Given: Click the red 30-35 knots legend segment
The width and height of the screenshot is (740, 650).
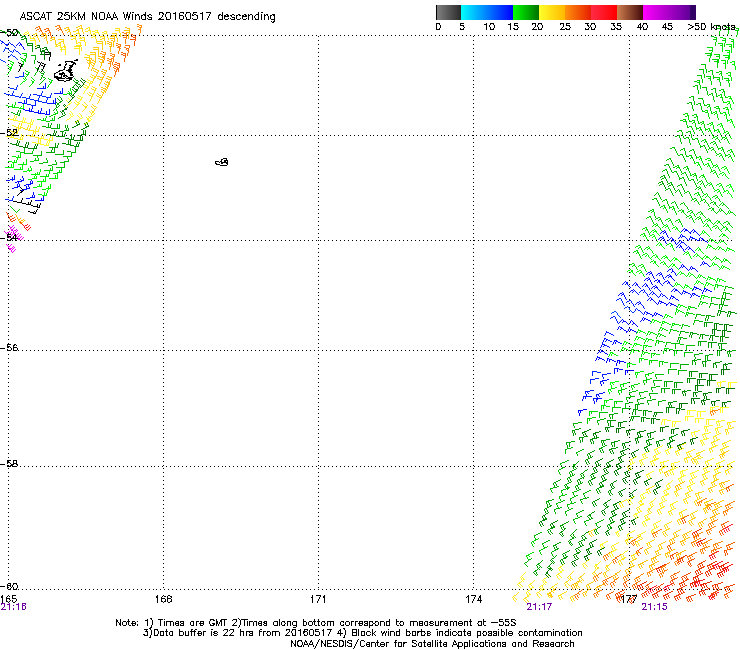Looking at the screenshot, I should tap(604, 12).
